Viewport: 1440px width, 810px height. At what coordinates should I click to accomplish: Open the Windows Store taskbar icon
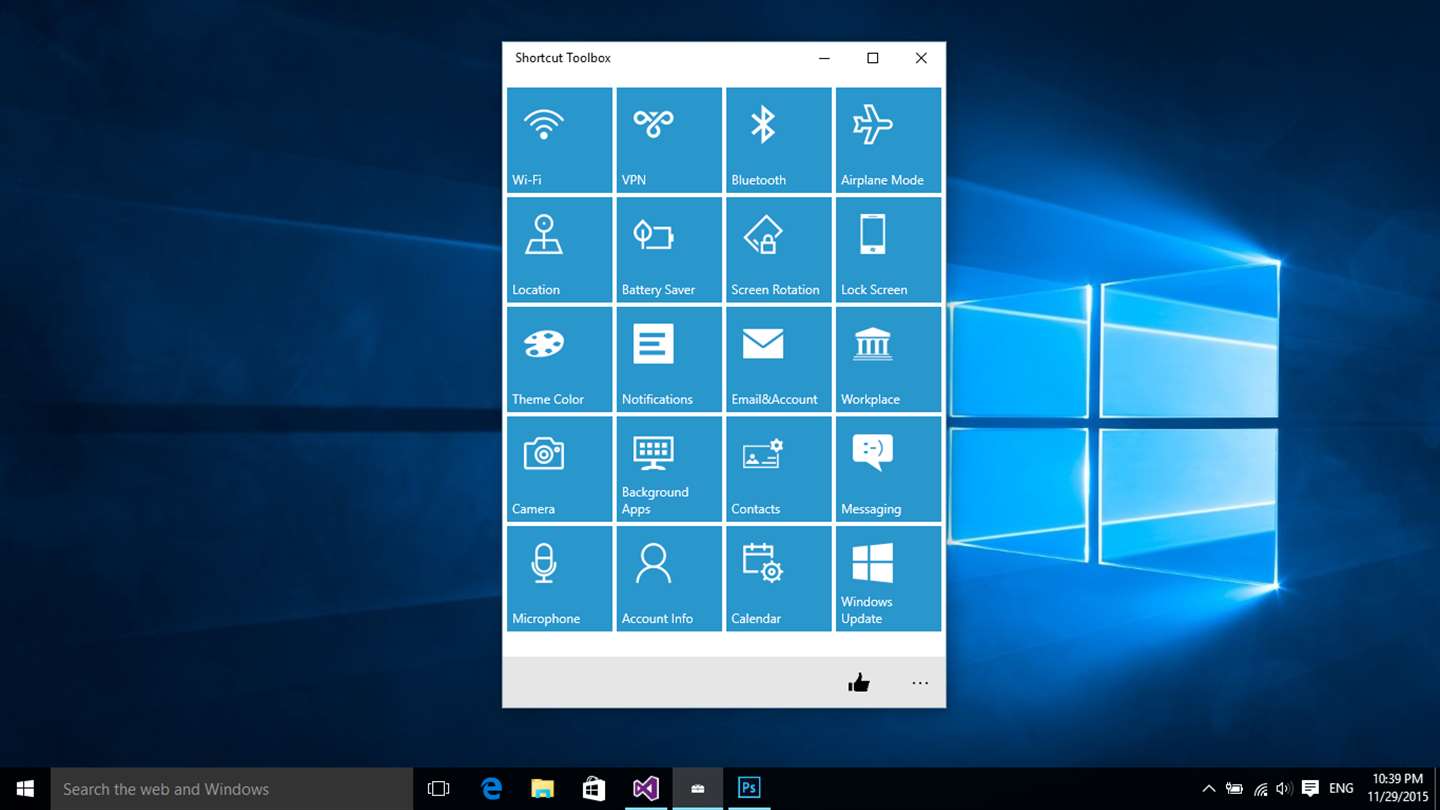594,789
